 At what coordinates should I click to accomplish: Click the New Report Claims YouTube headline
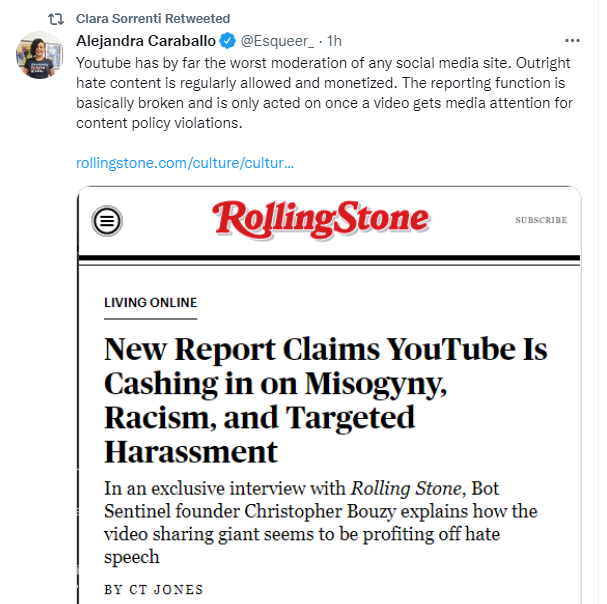click(x=326, y=400)
